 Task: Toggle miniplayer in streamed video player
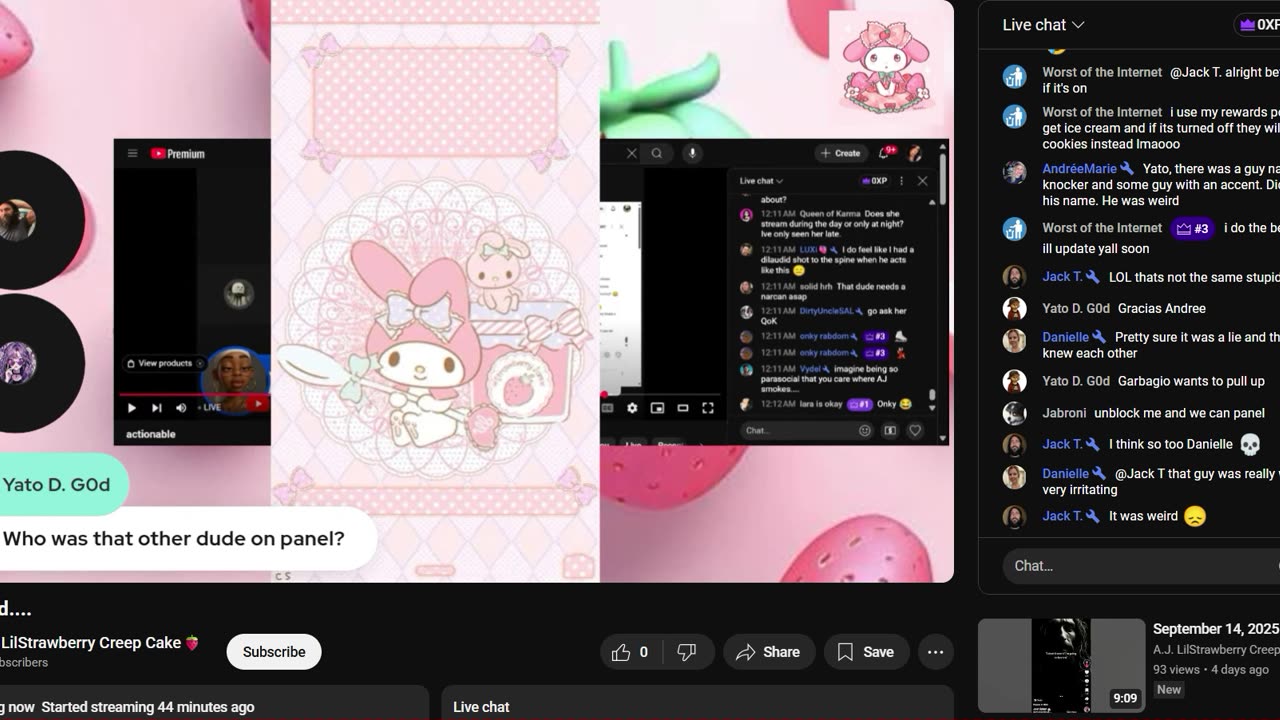[657, 408]
